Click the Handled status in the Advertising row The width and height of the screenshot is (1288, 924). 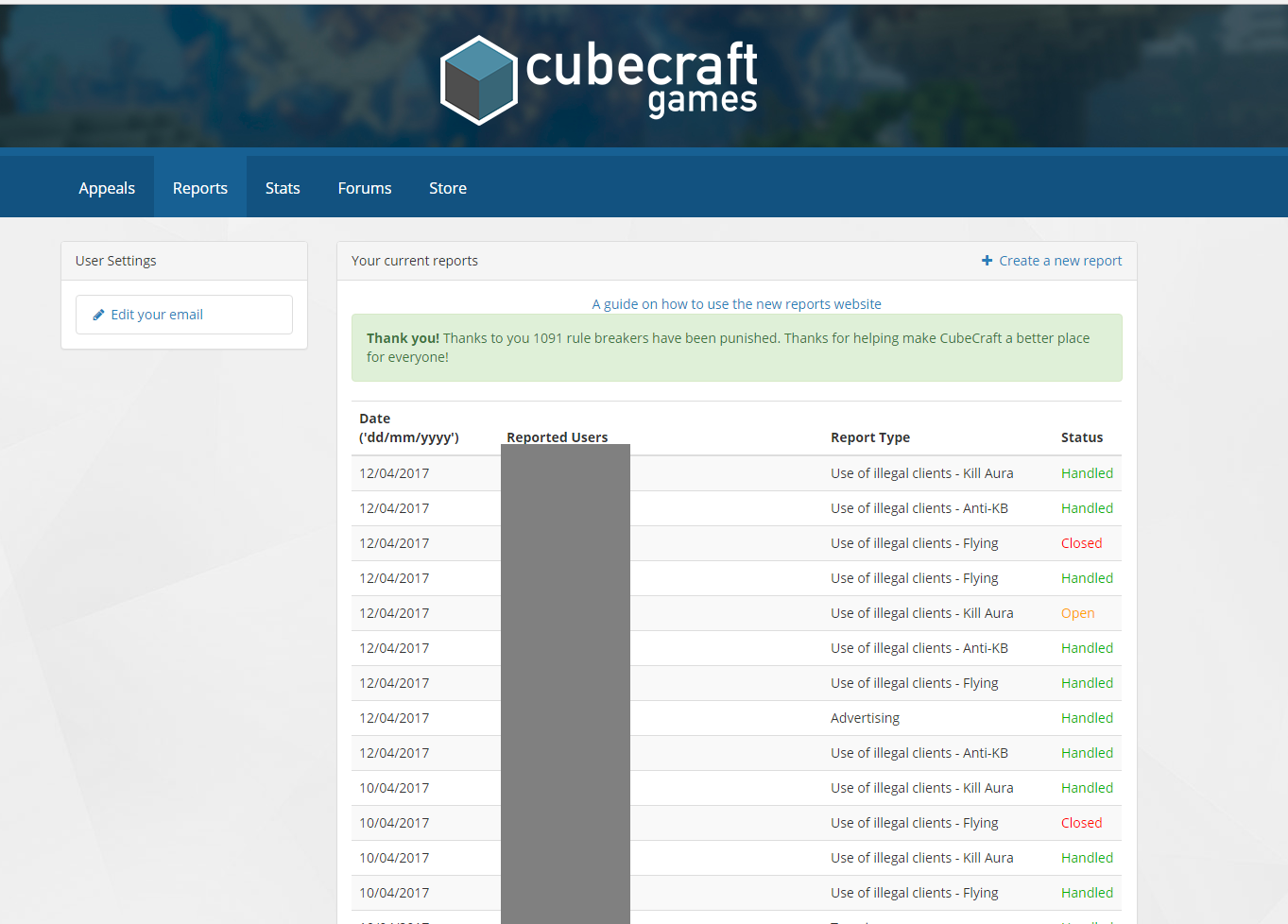tap(1087, 718)
